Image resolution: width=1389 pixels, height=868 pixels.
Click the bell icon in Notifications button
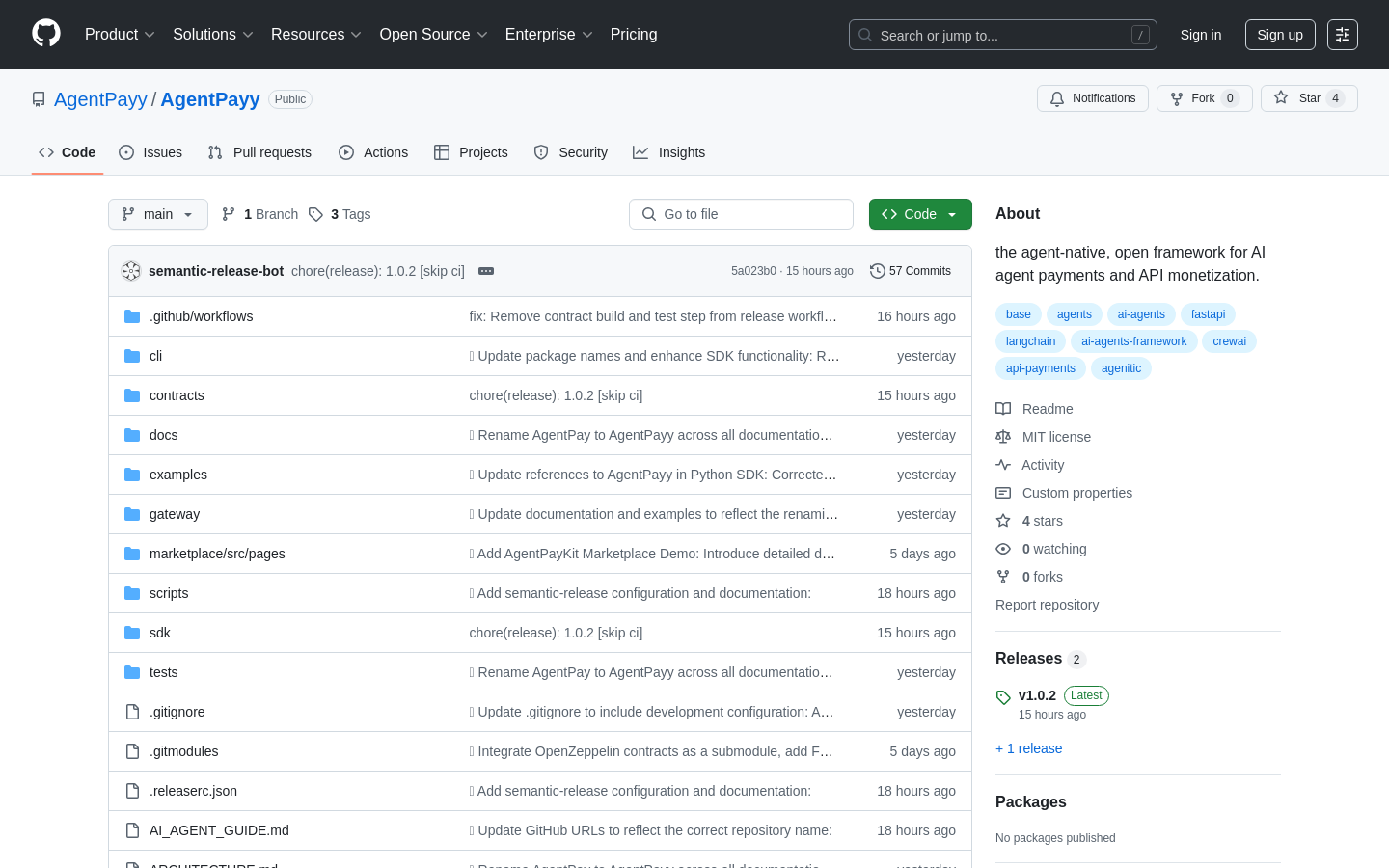[x=1057, y=98]
